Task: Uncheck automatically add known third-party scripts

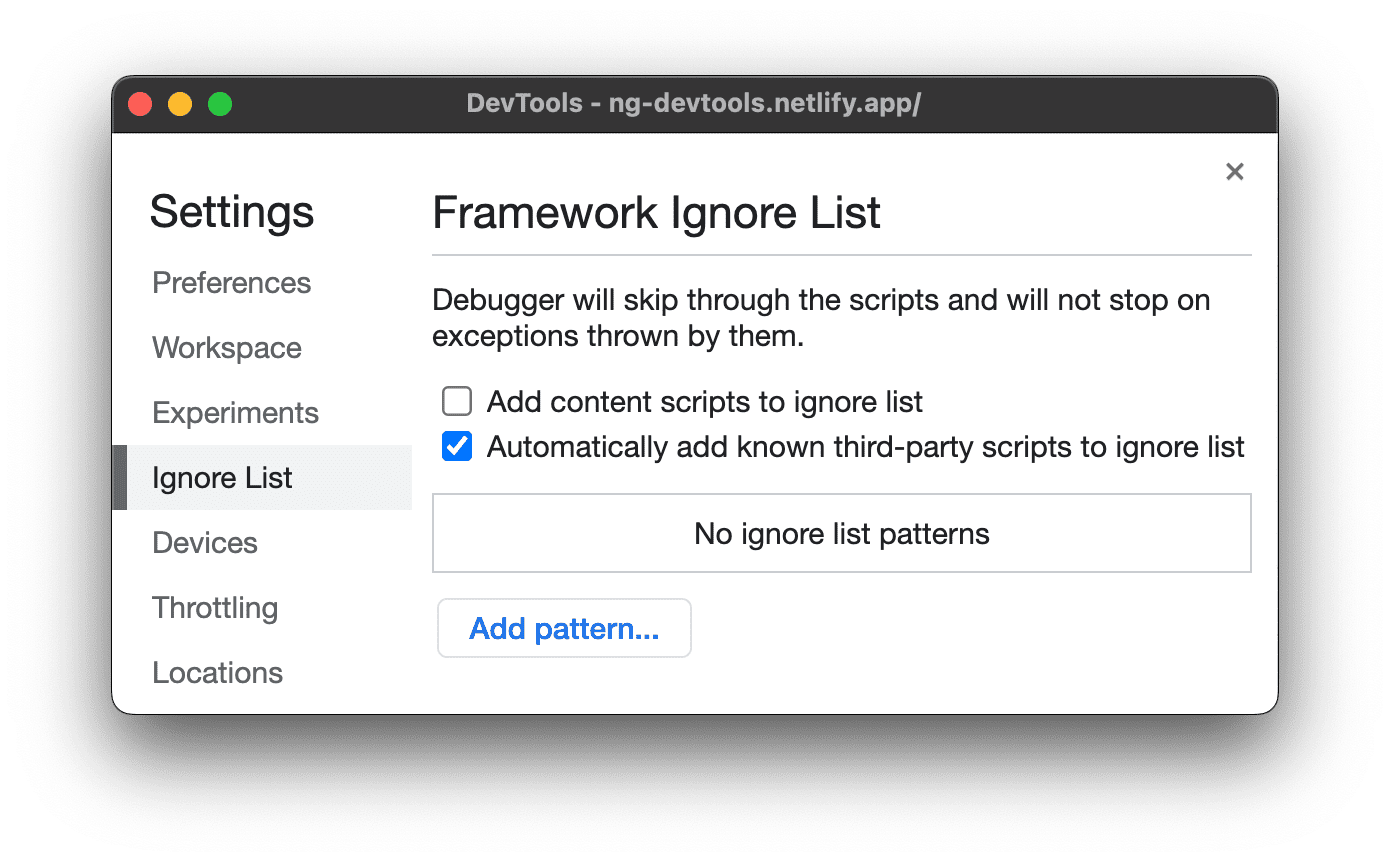Action: 456,446
